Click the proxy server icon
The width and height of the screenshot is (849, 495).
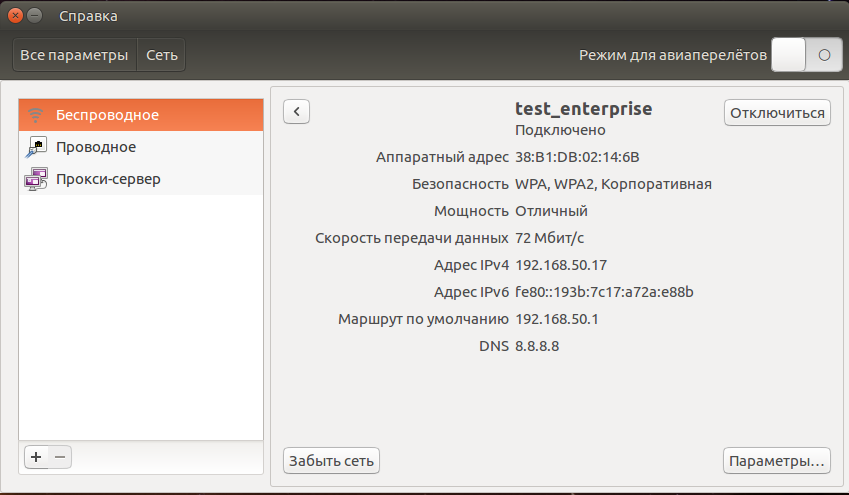(x=36, y=179)
